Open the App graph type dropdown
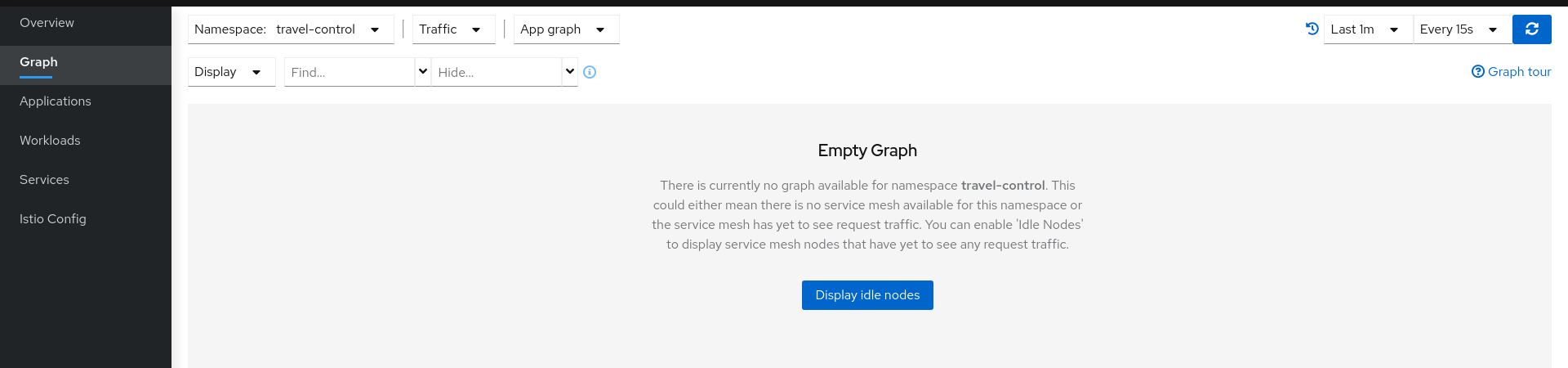Screen dimensions: 1568x368 point(566,29)
